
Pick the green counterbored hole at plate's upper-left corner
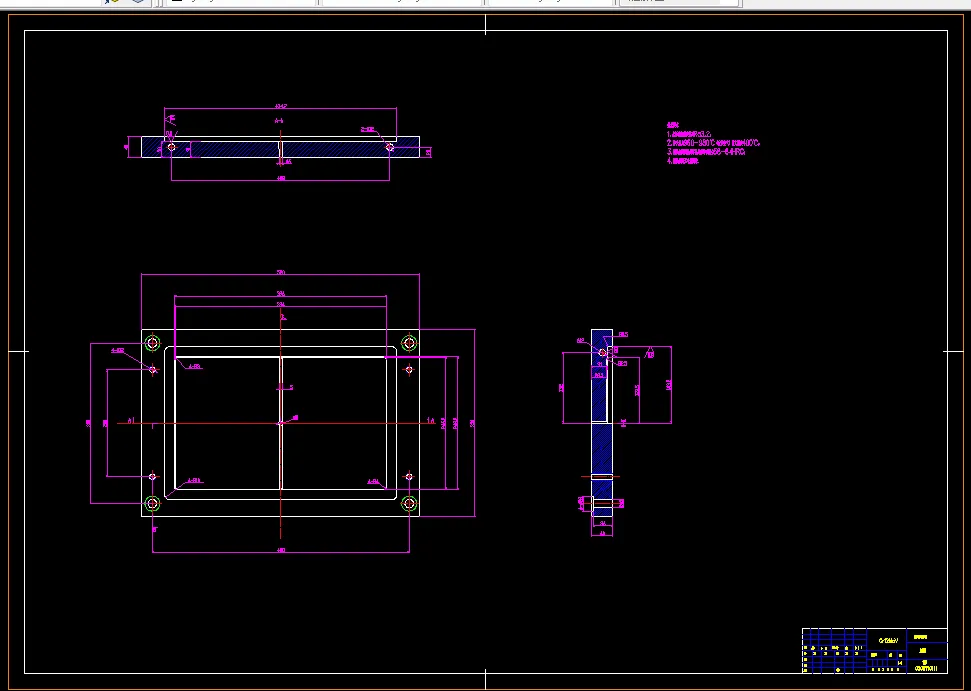coord(152,343)
